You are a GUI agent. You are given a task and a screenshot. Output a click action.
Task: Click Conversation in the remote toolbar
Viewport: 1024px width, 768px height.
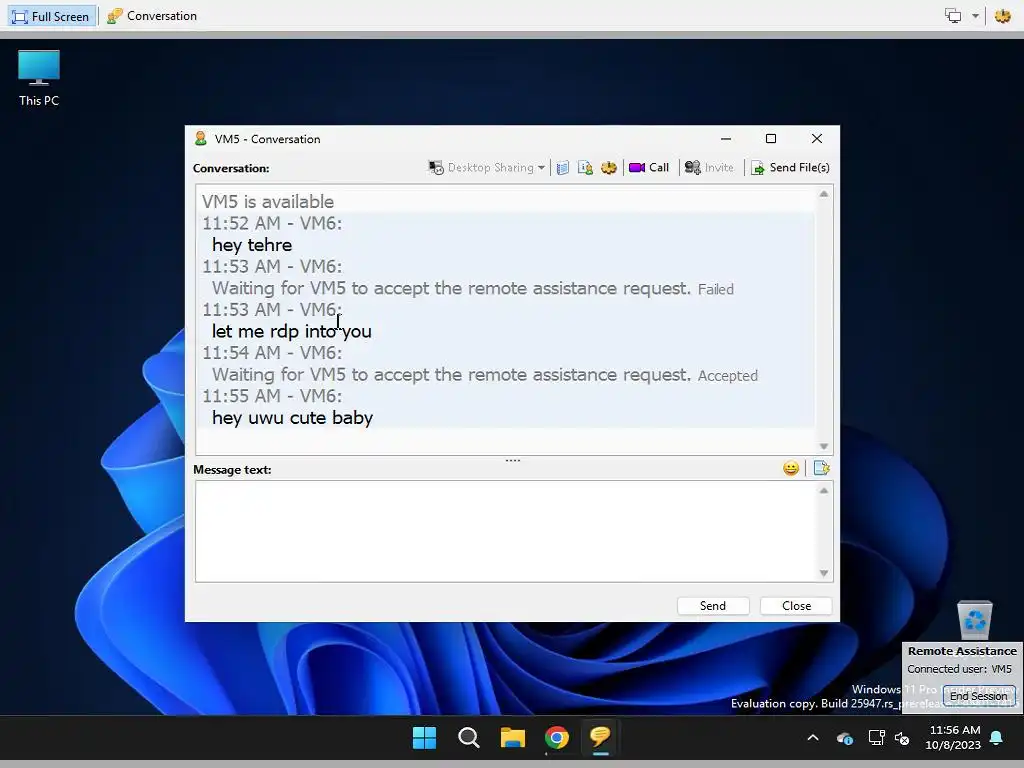point(152,16)
